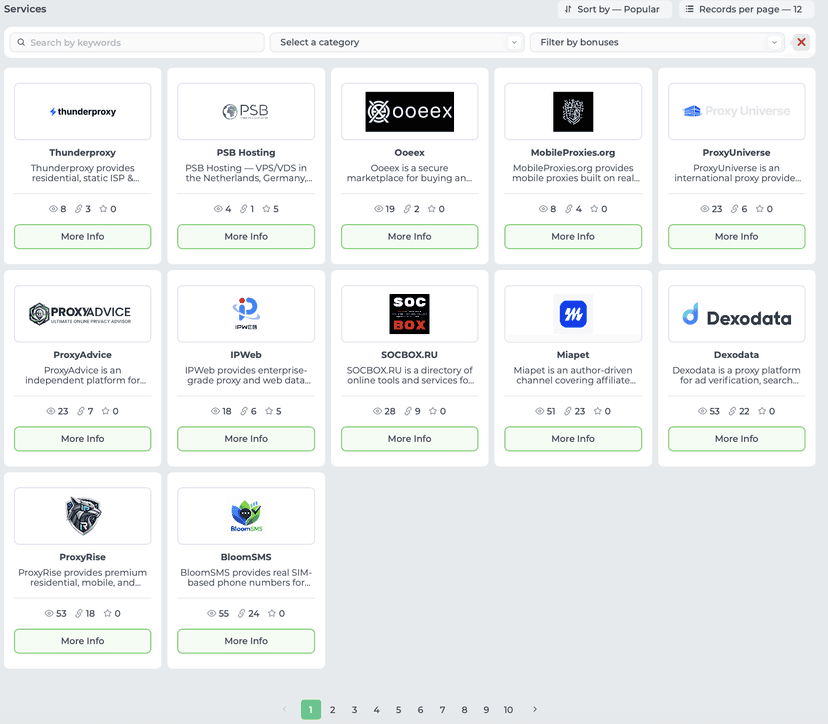Click the previous page arrow
The image size is (828, 724).
285,709
